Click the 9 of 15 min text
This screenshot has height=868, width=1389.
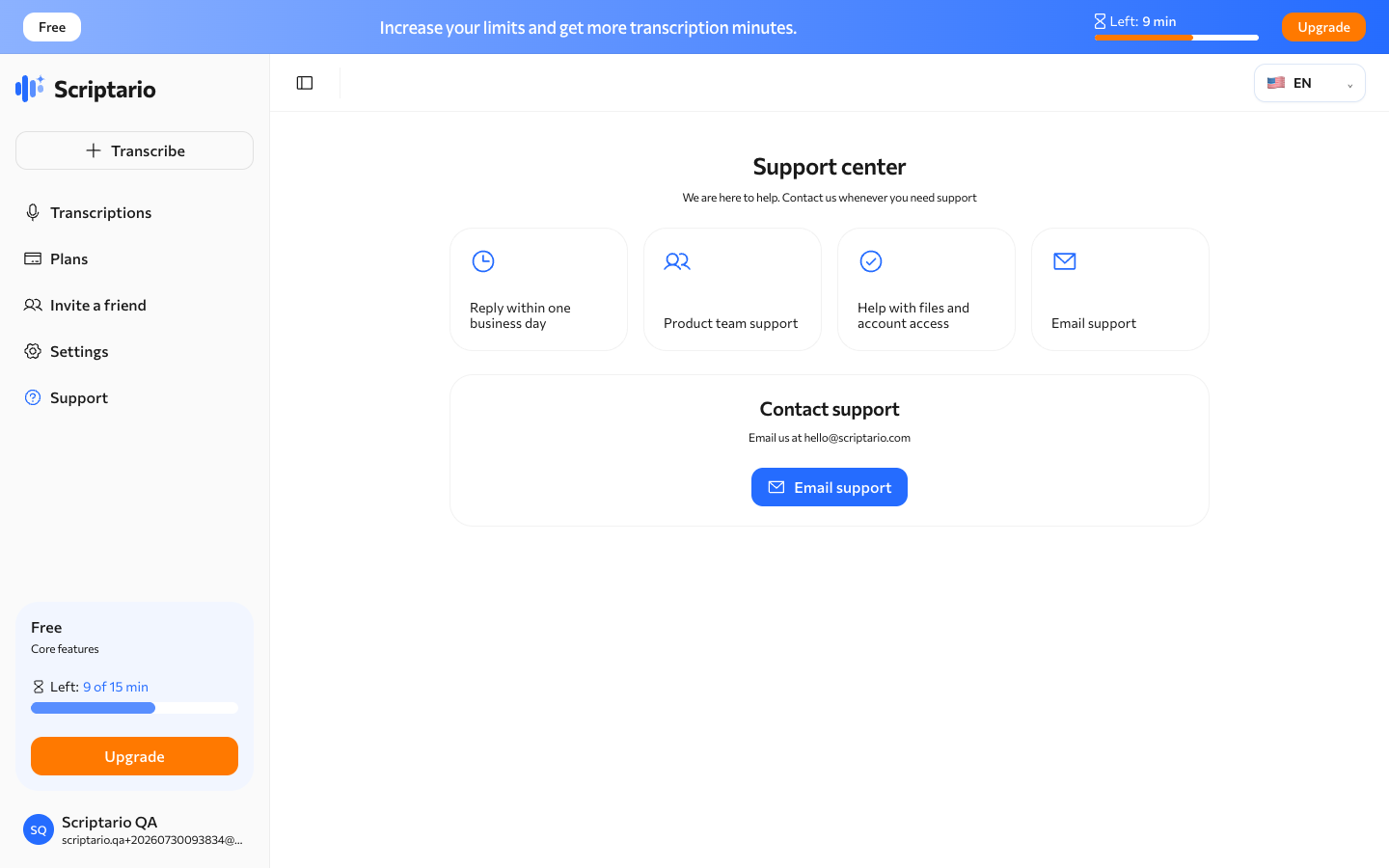(x=116, y=687)
